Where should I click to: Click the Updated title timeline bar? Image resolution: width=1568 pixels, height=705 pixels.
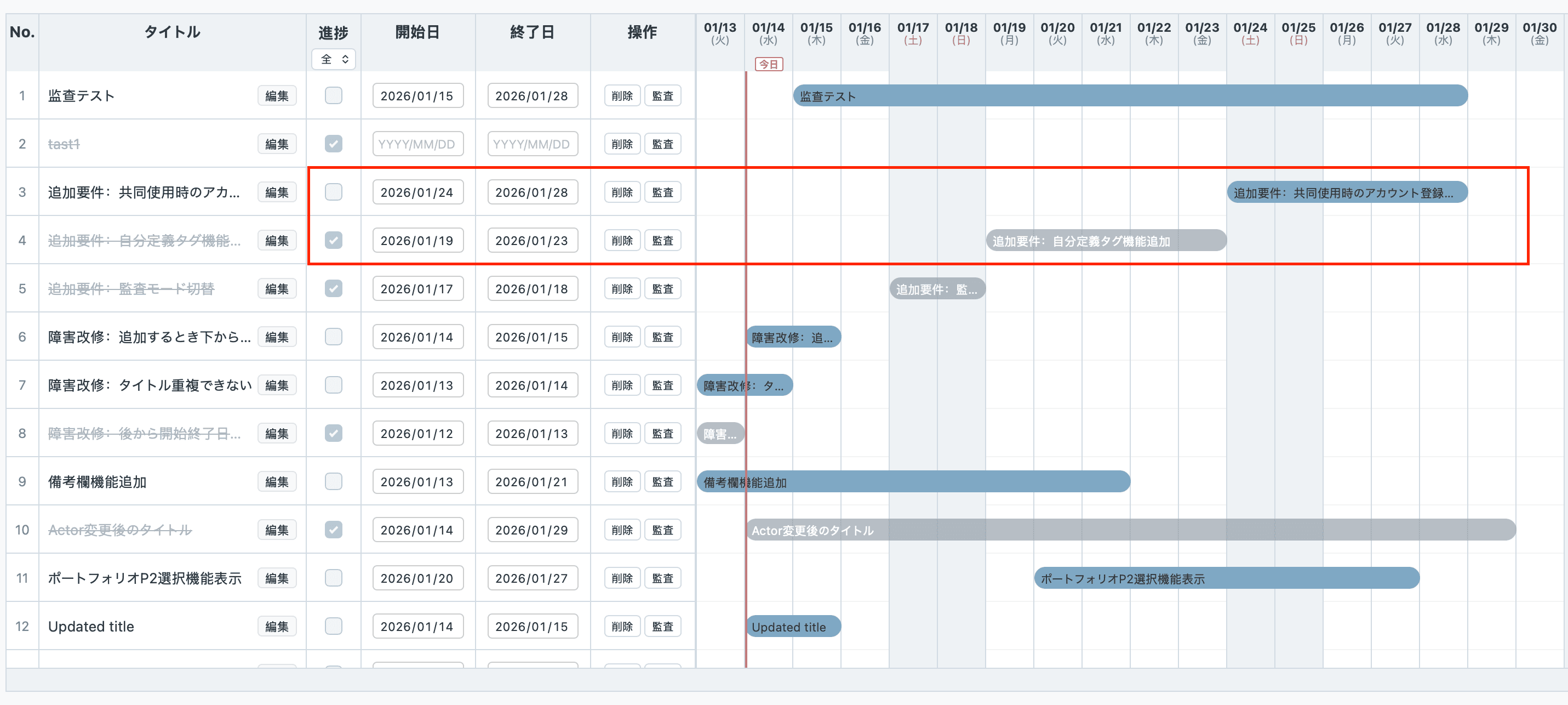793,626
